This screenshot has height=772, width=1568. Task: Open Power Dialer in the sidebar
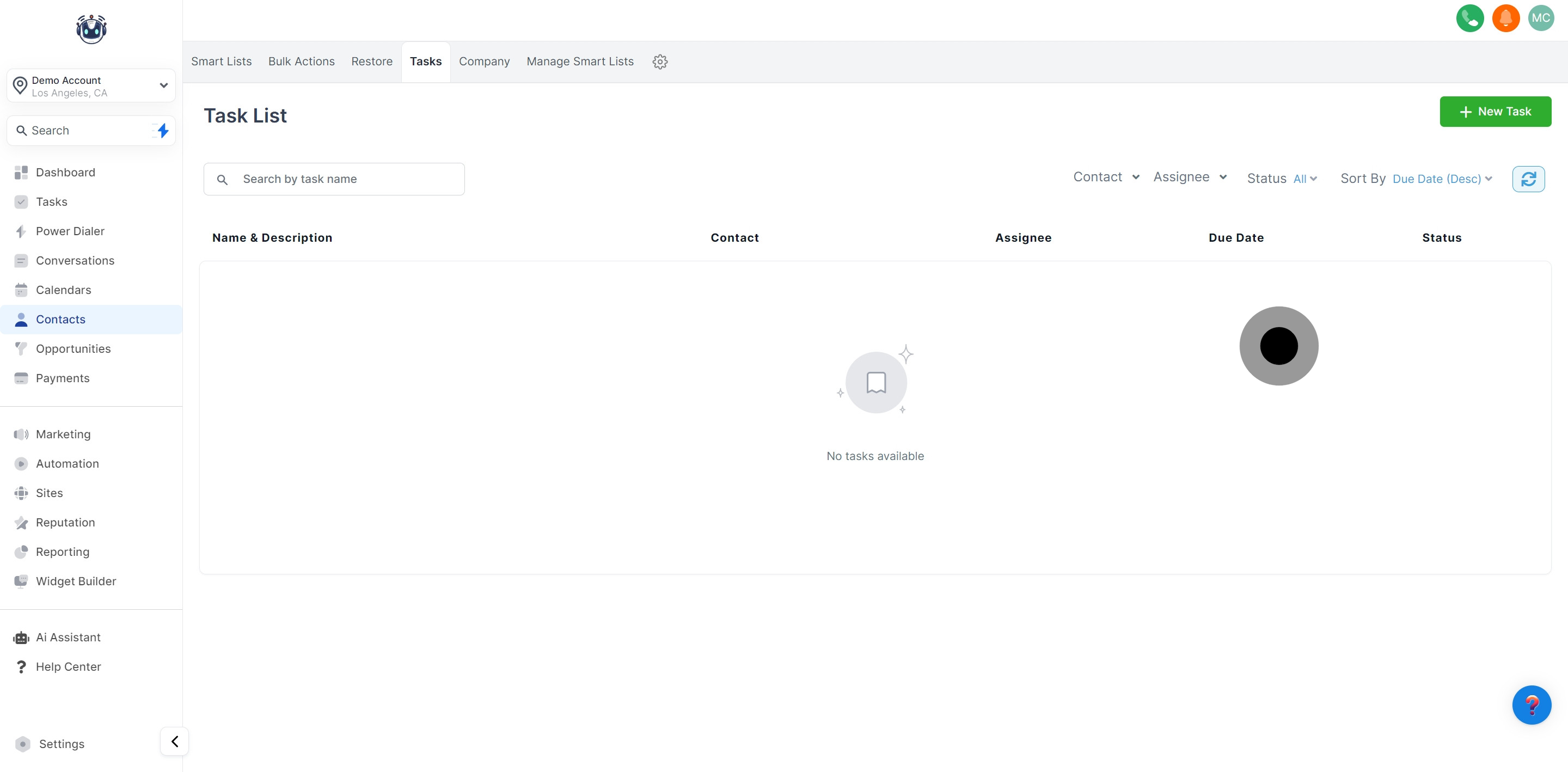[70, 231]
